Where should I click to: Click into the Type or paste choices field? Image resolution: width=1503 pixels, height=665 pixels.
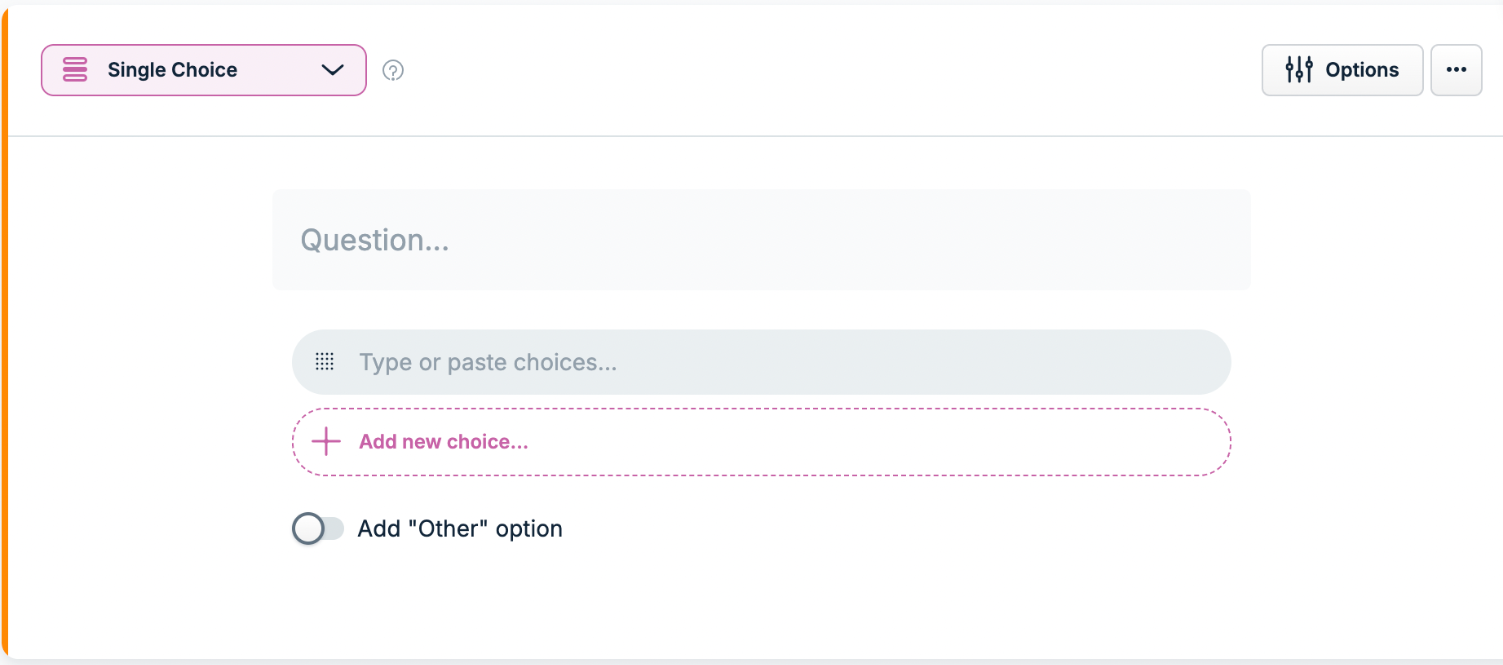tap(761, 362)
